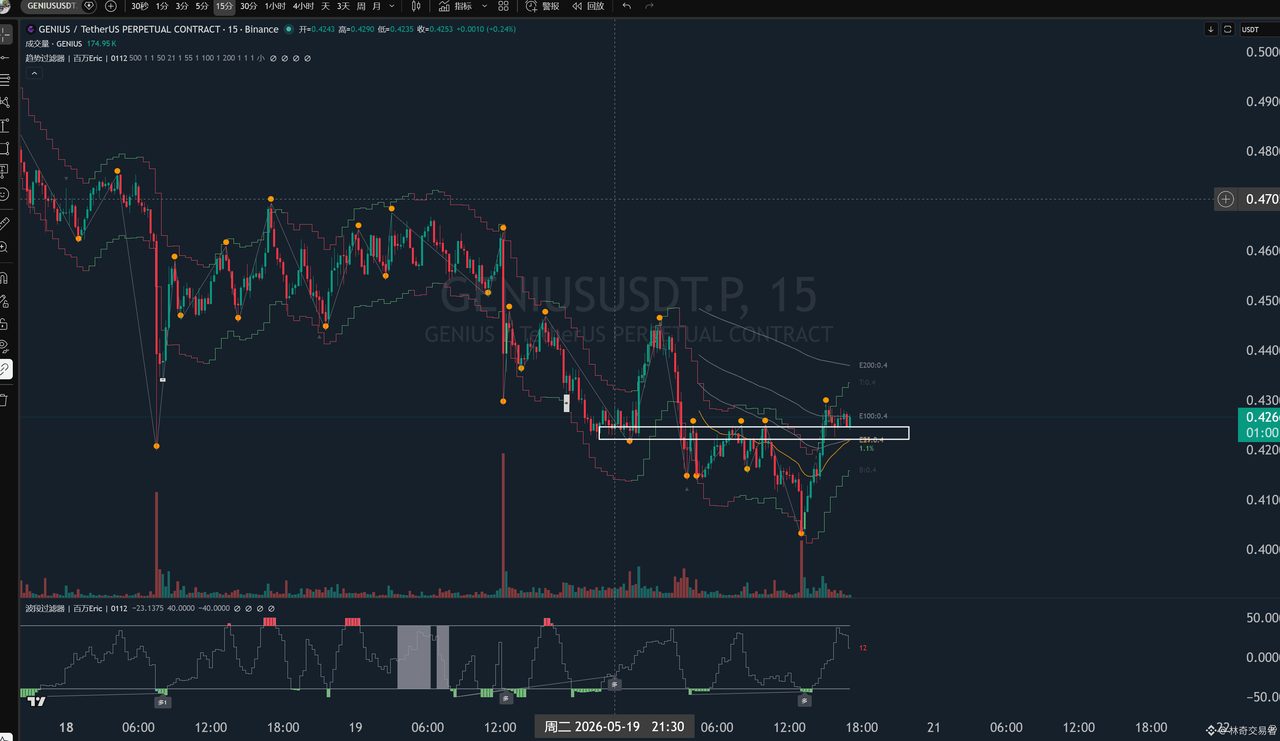Click the heart favorite icon beside symbol
Image resolution: width=1280 pixels, height=741 pixels.
(89, 6)
